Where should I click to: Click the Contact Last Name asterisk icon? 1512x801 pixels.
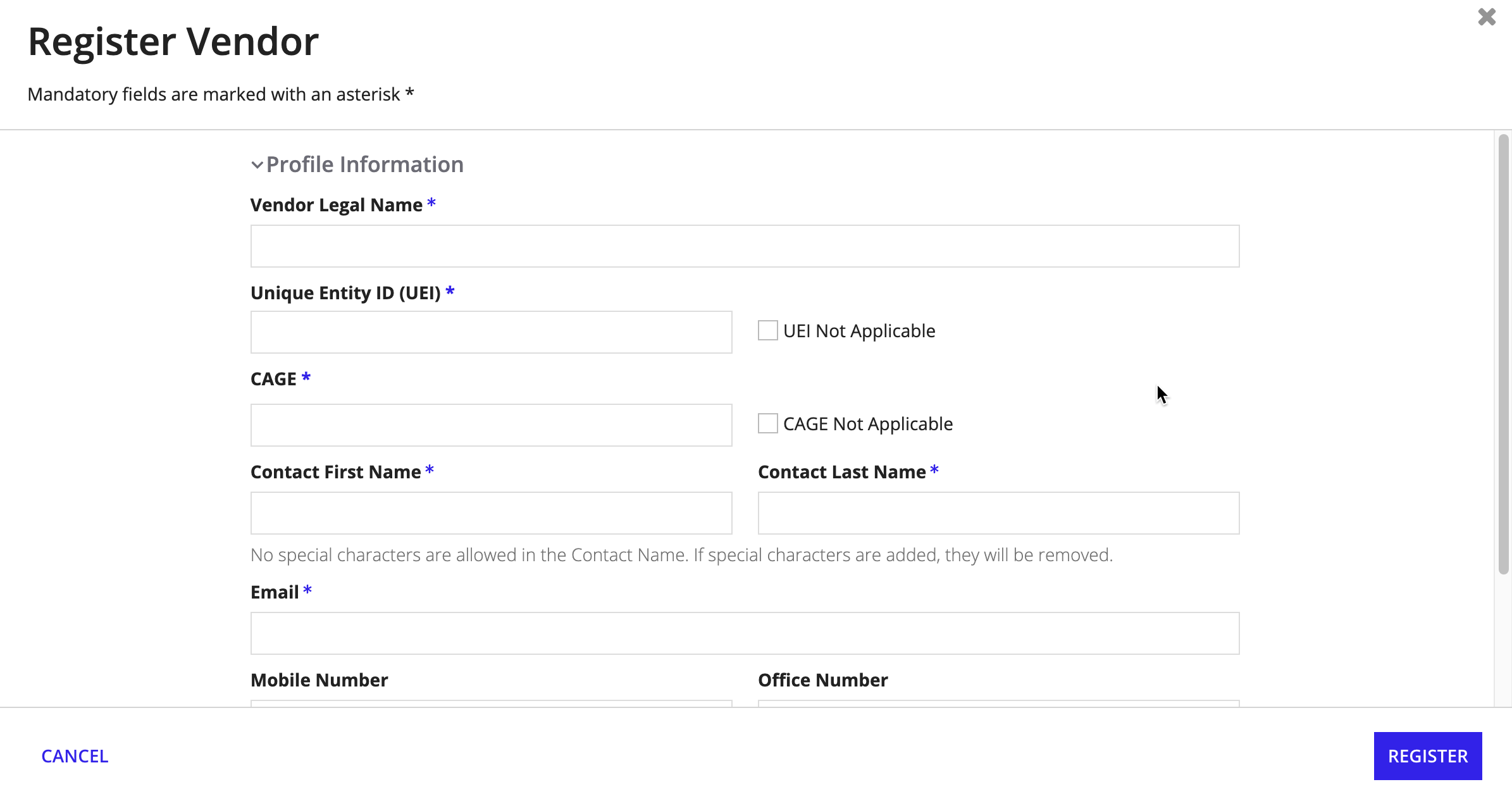tap(934, 471)
